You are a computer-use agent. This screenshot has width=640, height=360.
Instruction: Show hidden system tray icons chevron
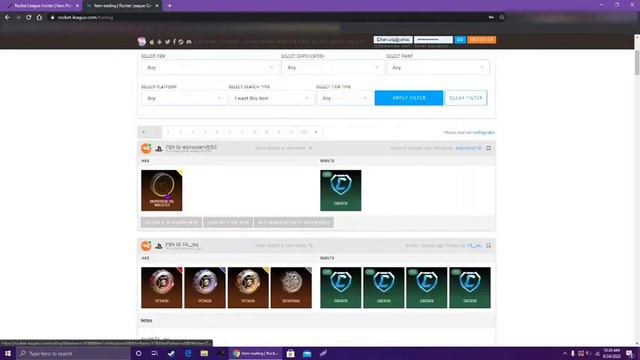click(x=565, y=353)
